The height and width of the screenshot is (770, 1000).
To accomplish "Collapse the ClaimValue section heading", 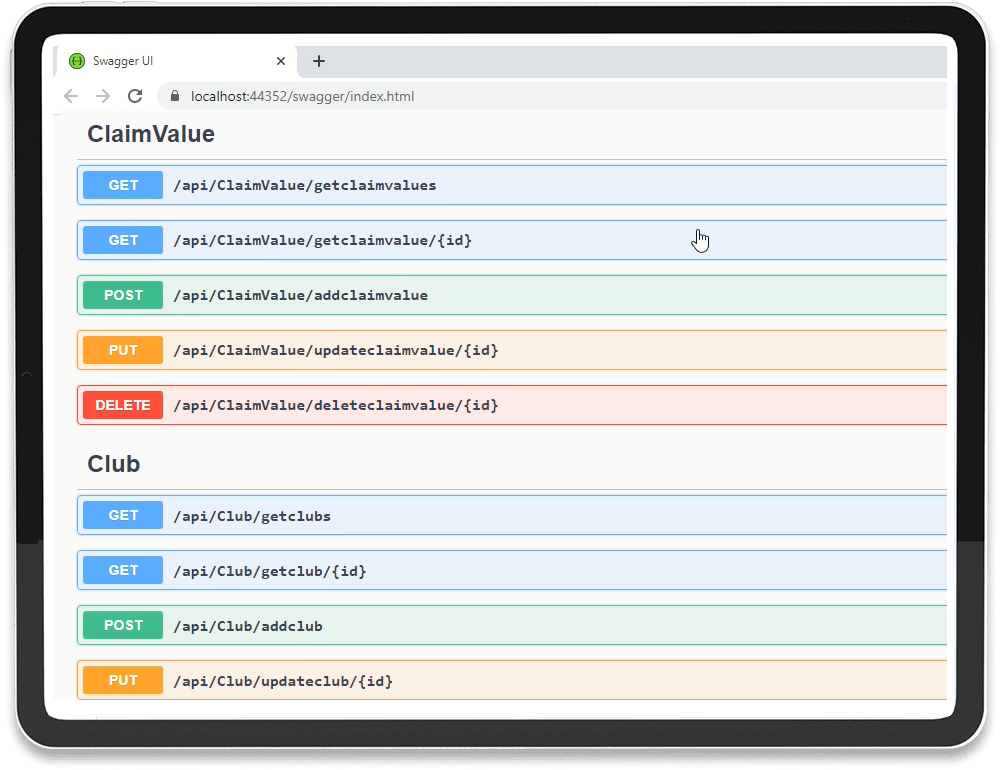I will click(151, 134).
